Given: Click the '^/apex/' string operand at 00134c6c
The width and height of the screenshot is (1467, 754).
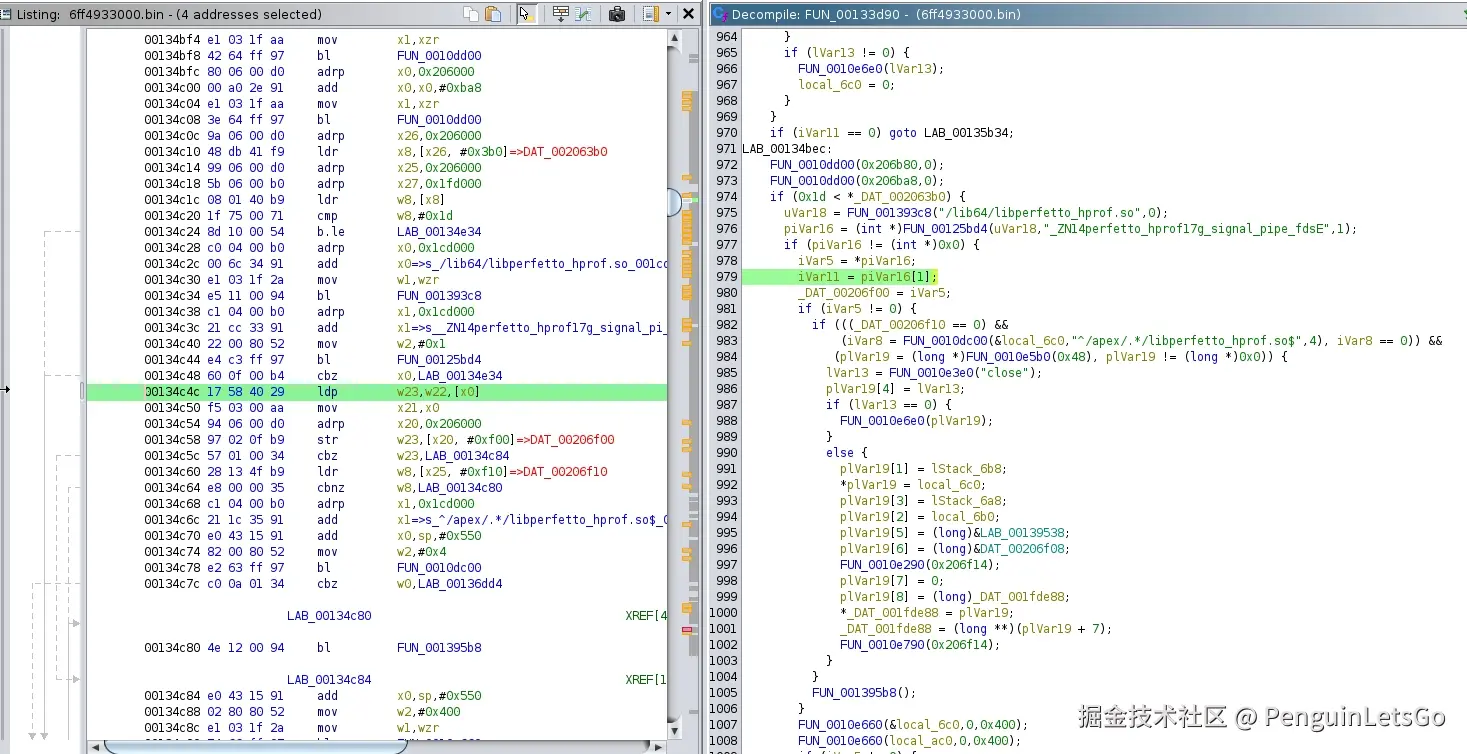Looking at the screenshot, I should tap(532, 520).
